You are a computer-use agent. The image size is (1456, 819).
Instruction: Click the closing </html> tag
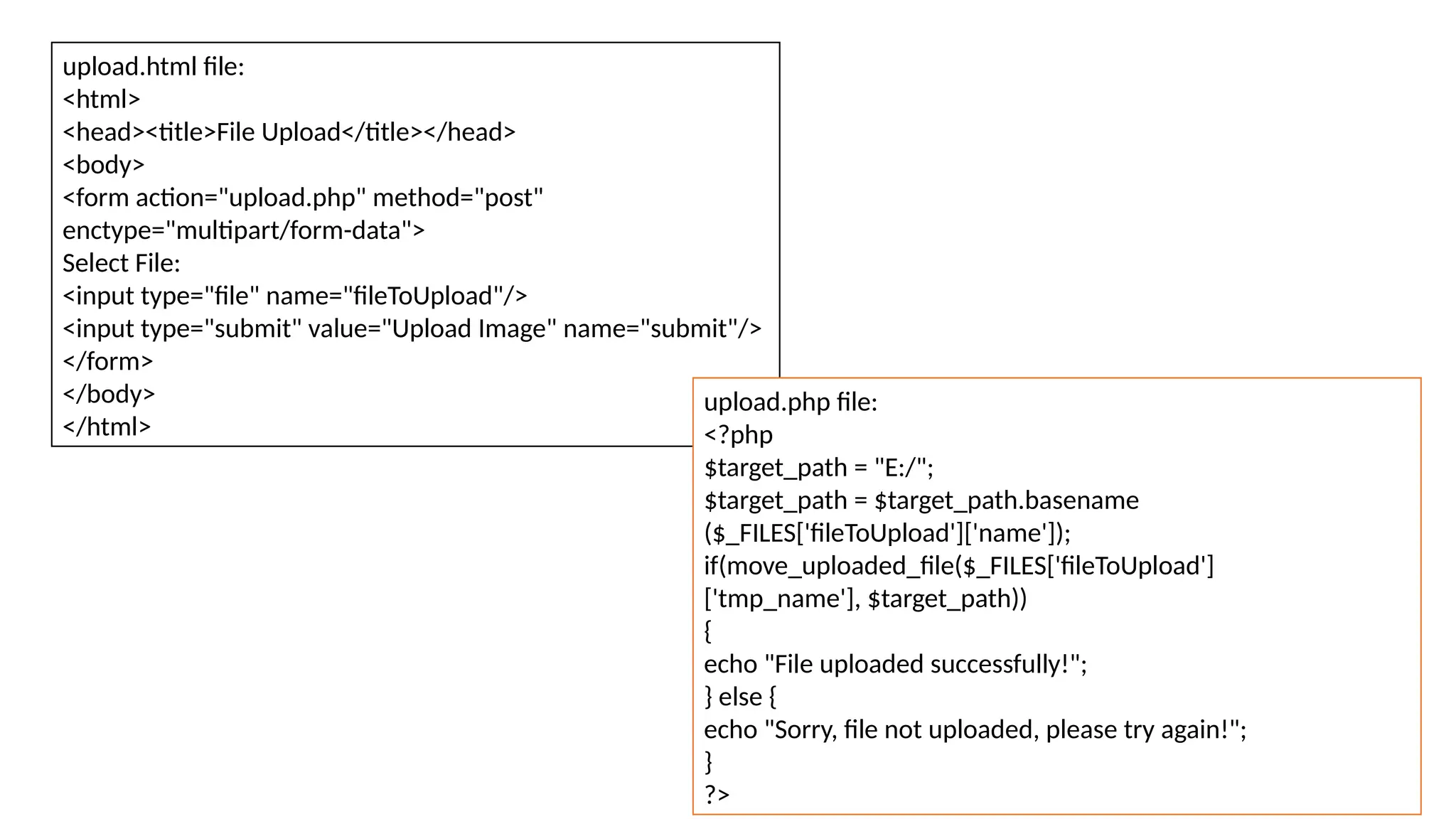coord(107,427)
